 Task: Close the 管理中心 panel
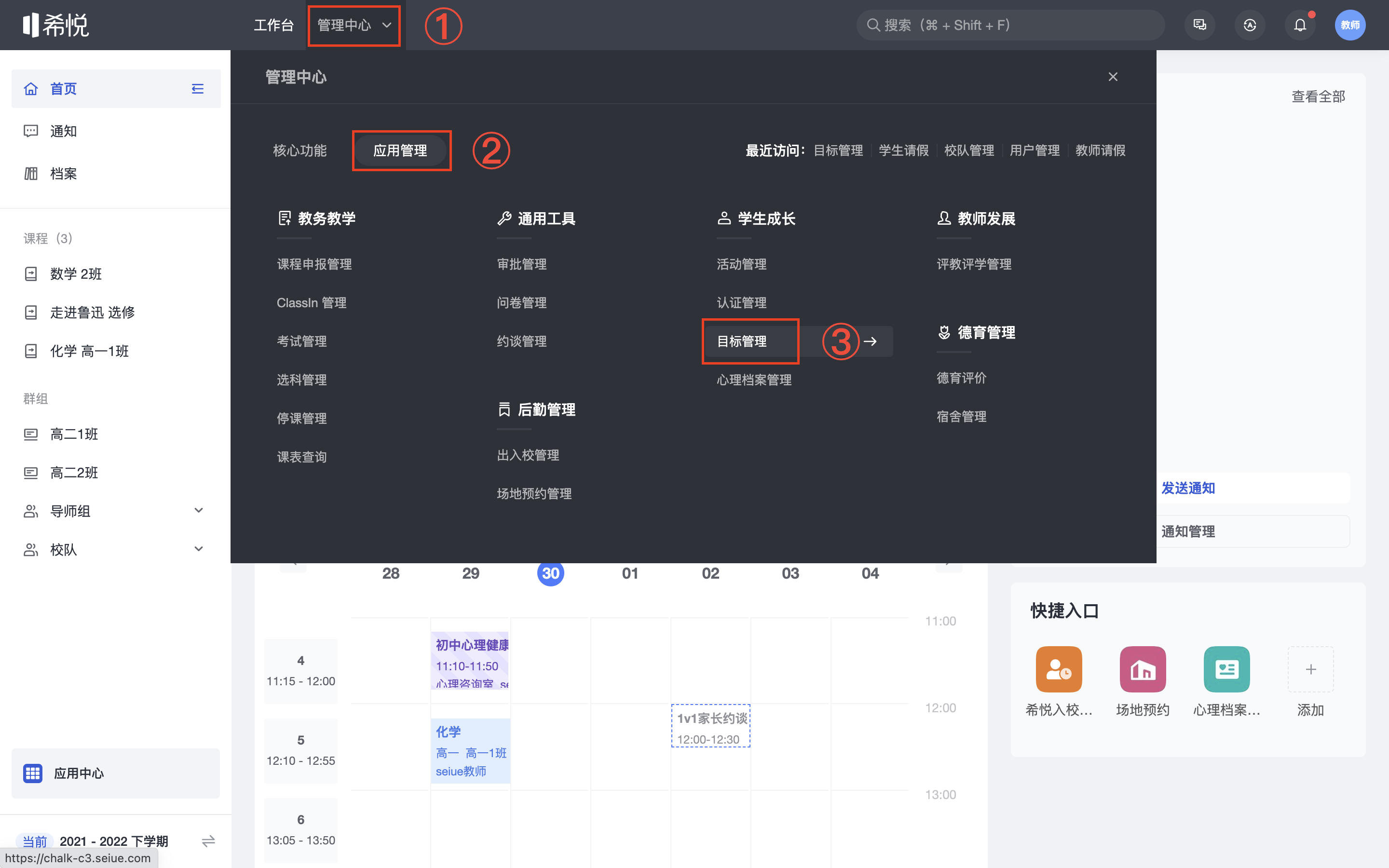point(1113,77)
